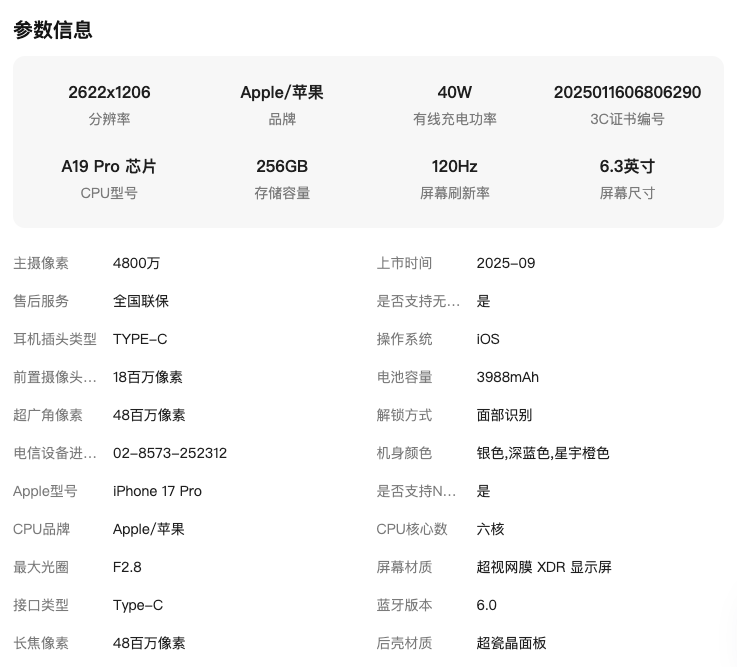Click the 超视网膜 XDR 显示屏 screen material

pyautogui.click(x=544, y=567)
